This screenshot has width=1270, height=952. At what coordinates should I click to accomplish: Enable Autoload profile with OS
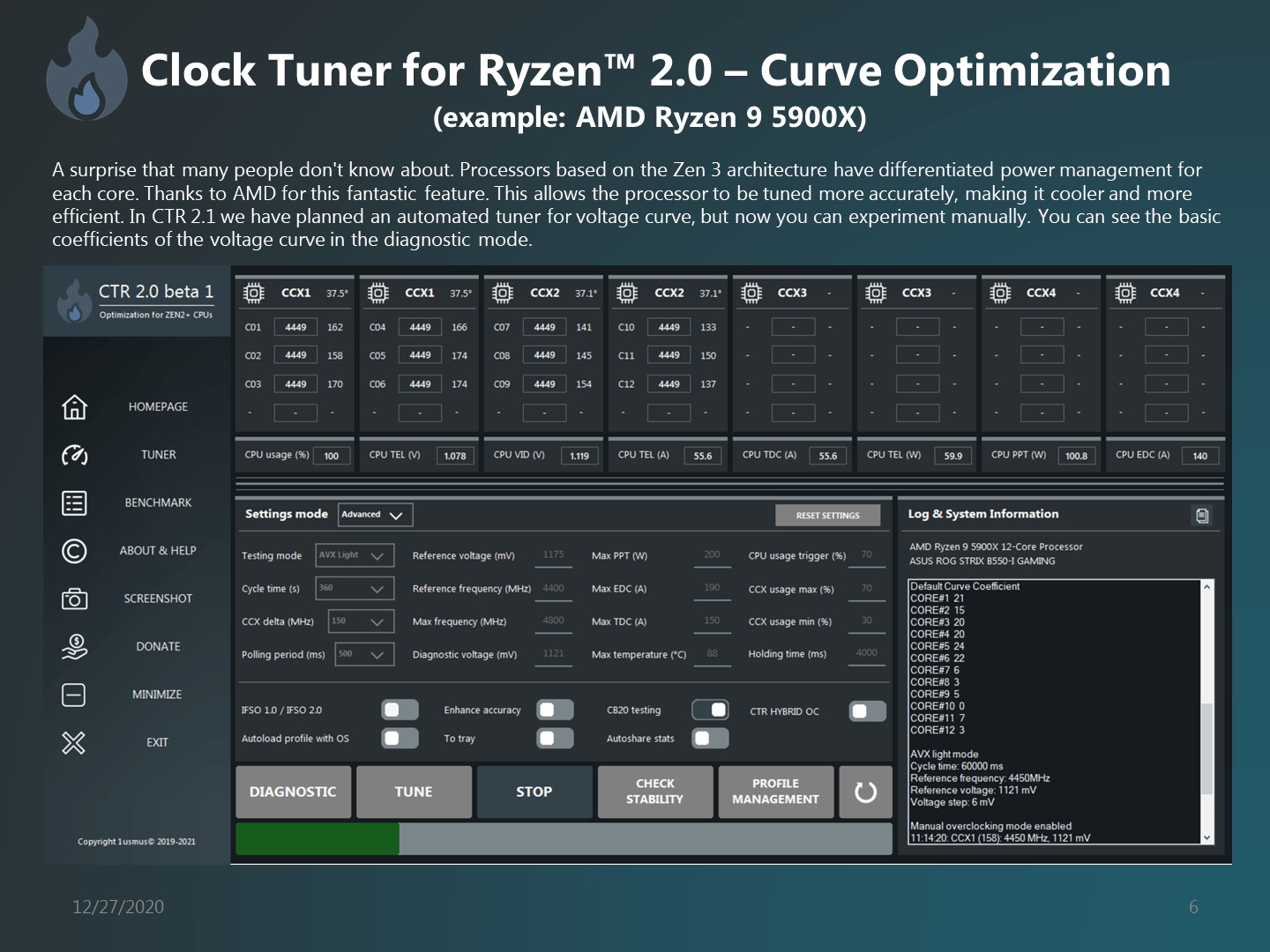pos(400,738)
